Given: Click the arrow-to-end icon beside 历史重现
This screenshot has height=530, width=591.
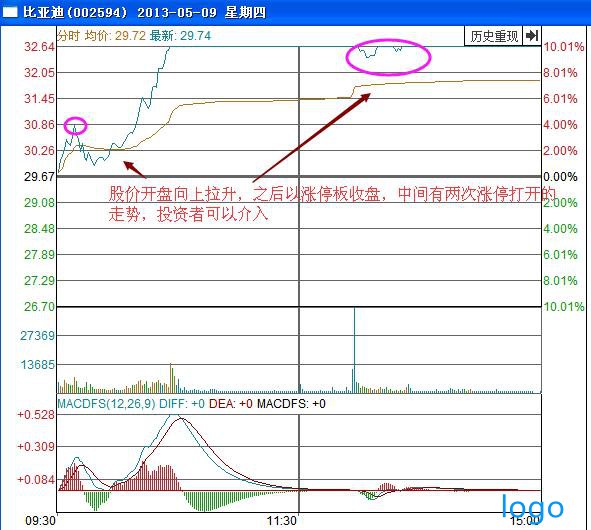Looking at the screenshot, I should tap(532, 36).
